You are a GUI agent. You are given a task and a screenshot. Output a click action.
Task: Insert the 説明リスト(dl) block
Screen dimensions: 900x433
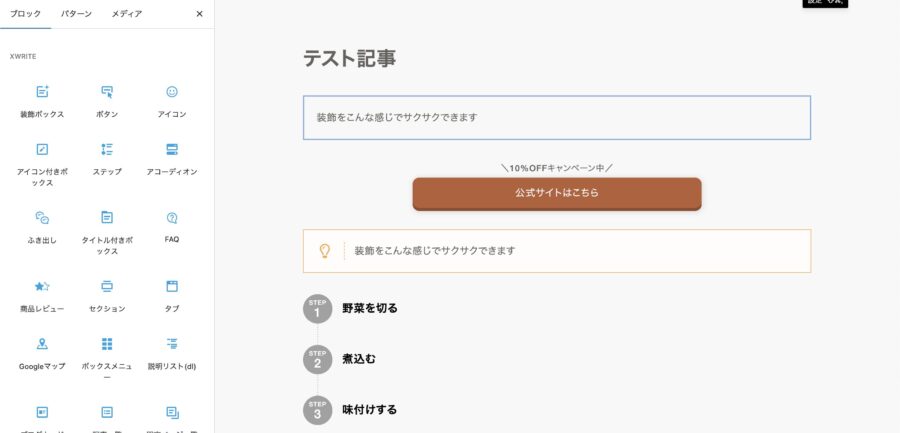(172, 353)
